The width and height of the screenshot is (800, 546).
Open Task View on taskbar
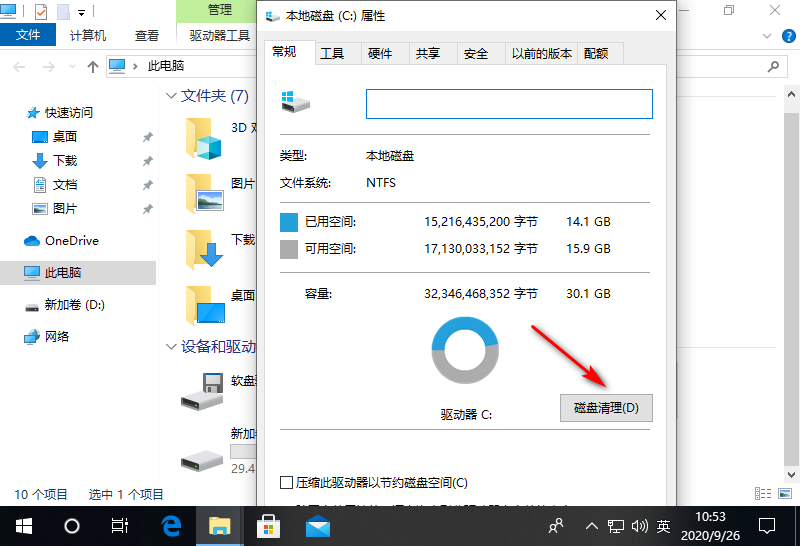click(x=120, y=526)
